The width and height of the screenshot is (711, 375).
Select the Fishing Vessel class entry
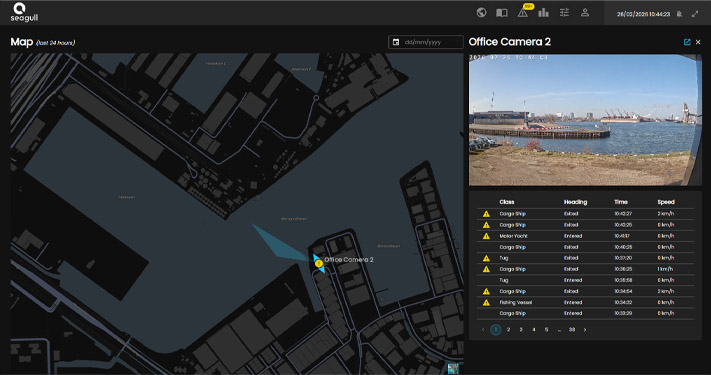click(x=516, y=302)
